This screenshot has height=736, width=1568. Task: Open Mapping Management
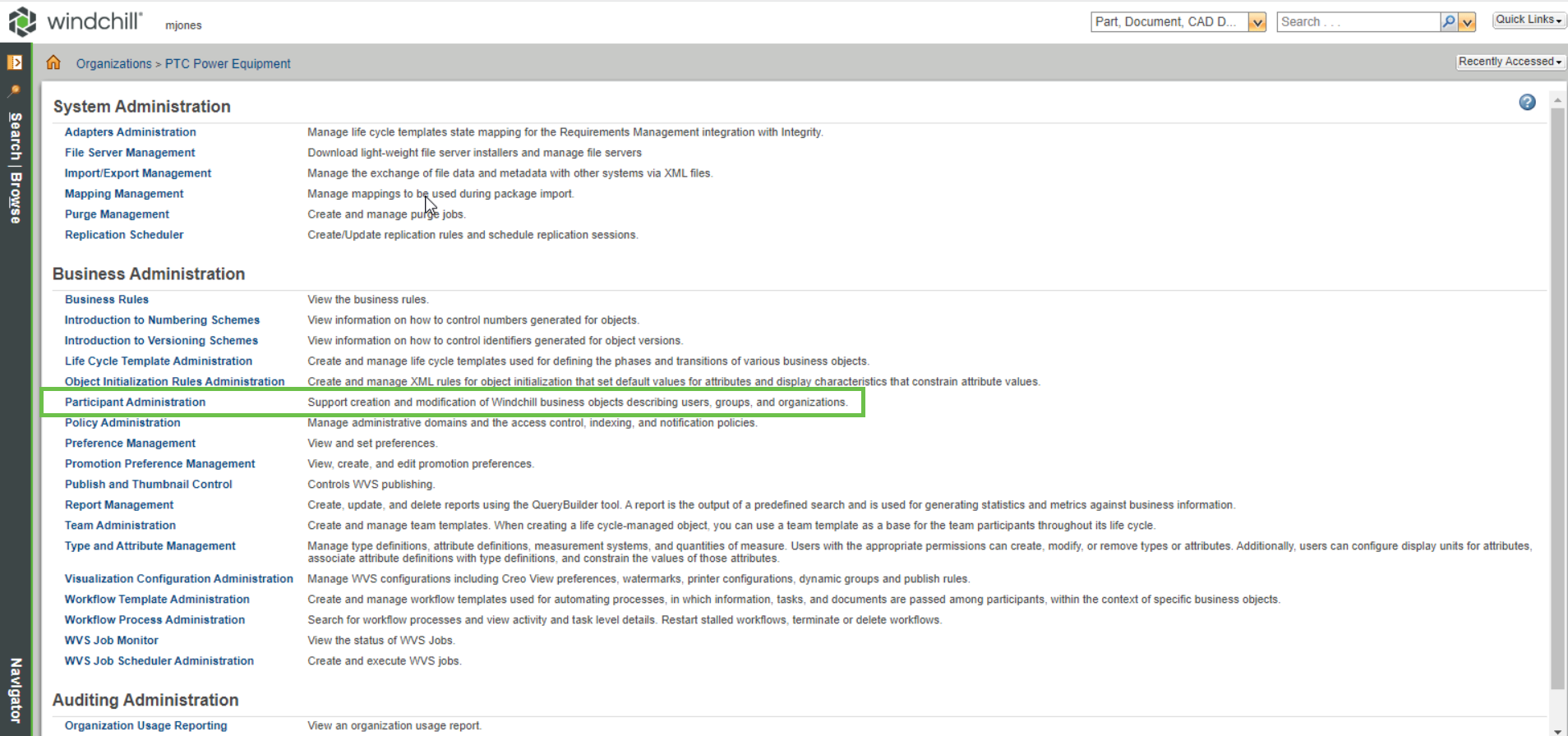click(124, 194)
